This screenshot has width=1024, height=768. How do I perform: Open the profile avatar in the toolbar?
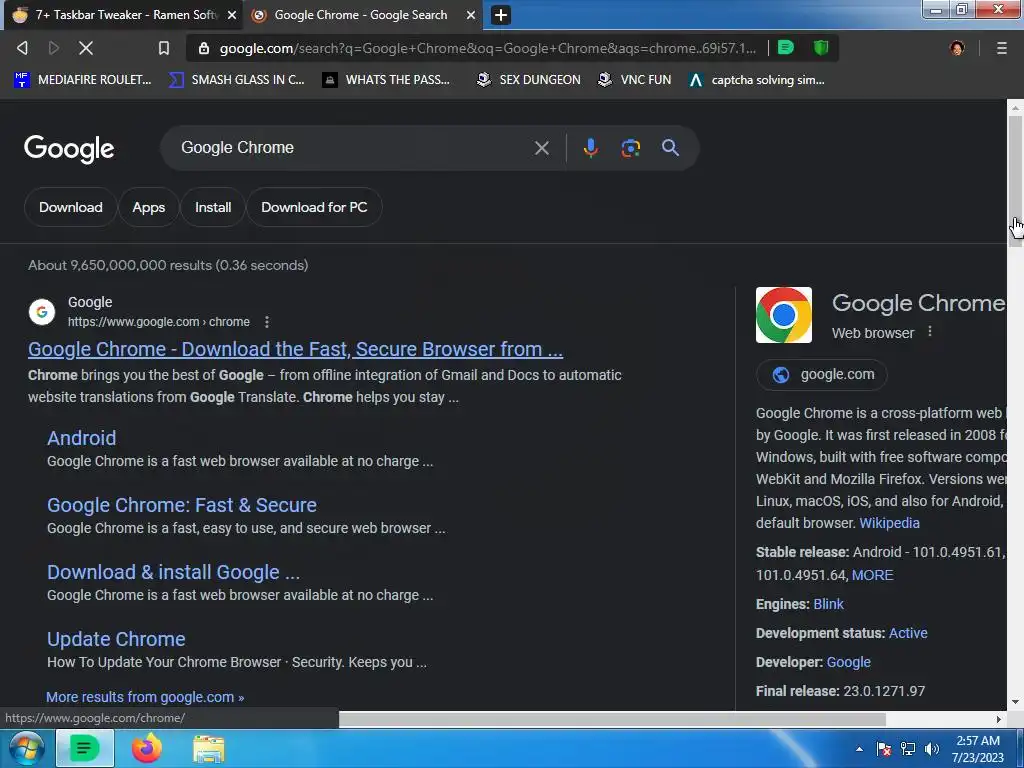click(x=957, y=48)
